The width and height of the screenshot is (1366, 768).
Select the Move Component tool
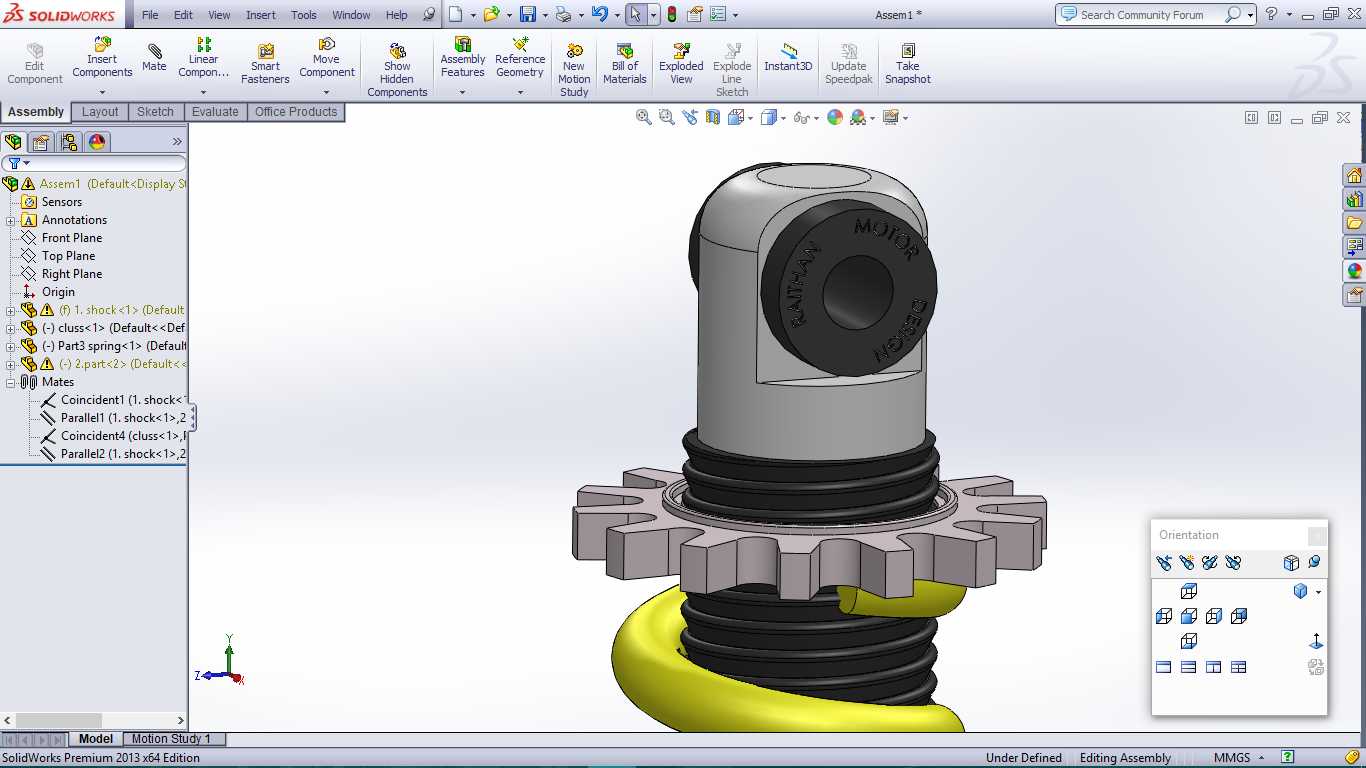click(326, 57)
